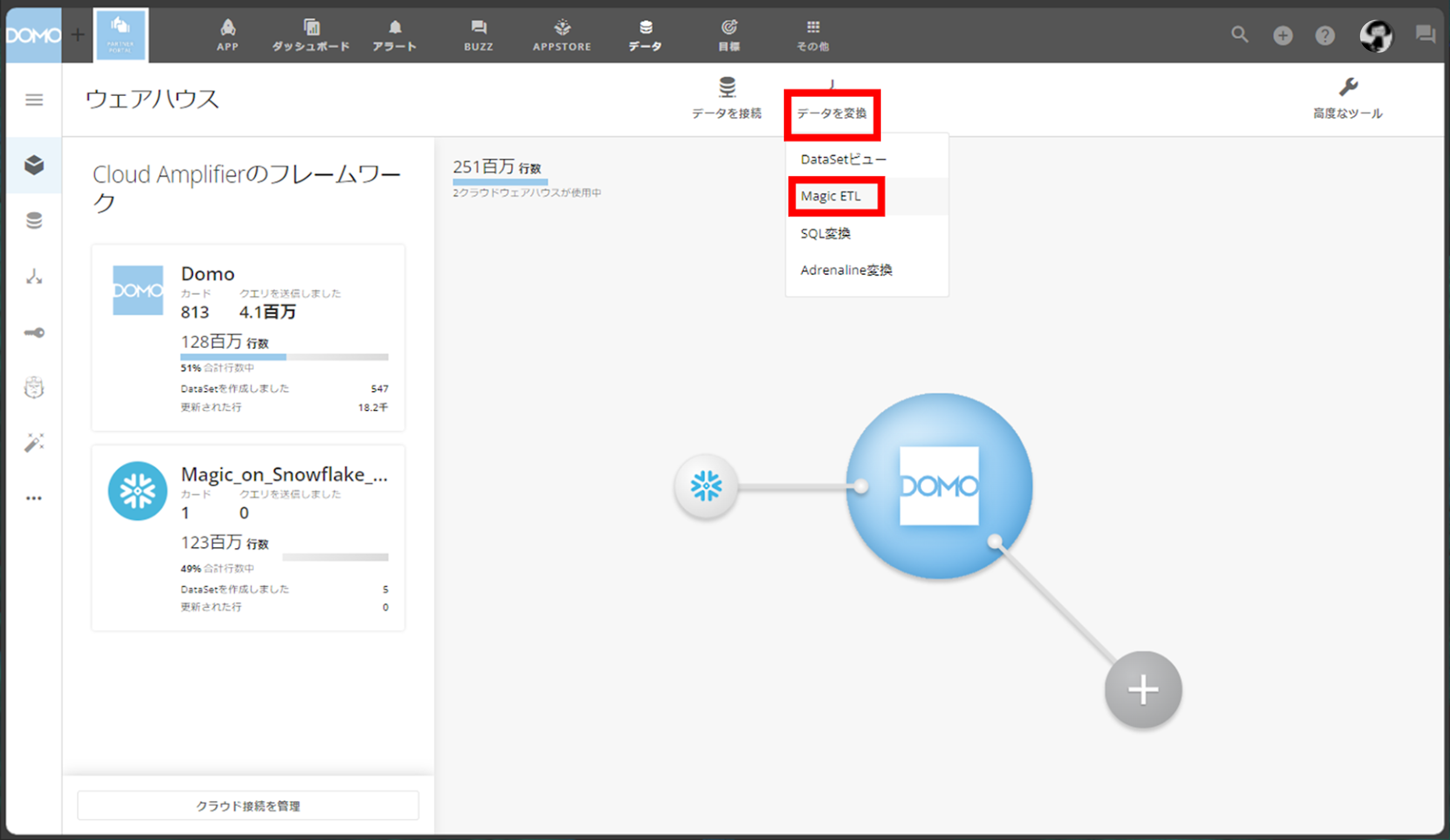1450x840 pixels.
Task: Open the dataflows branch sidebar icon
Action: 34,277
